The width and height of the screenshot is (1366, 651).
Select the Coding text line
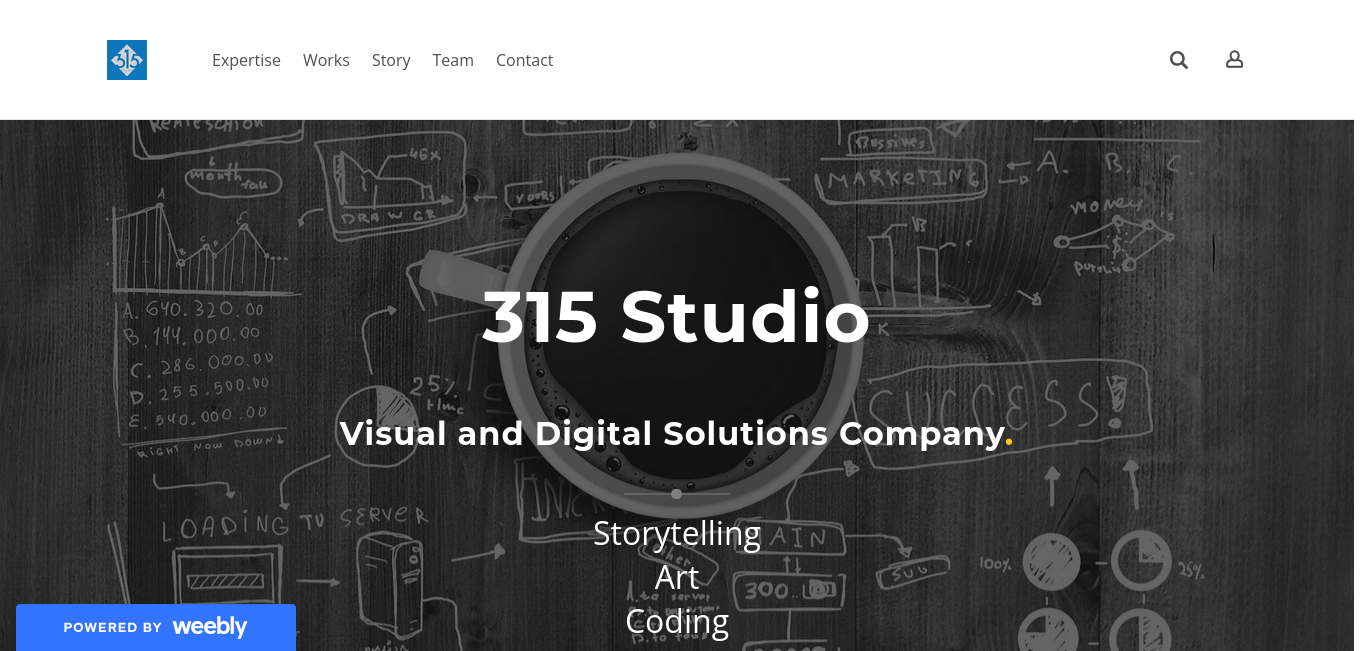677,621
